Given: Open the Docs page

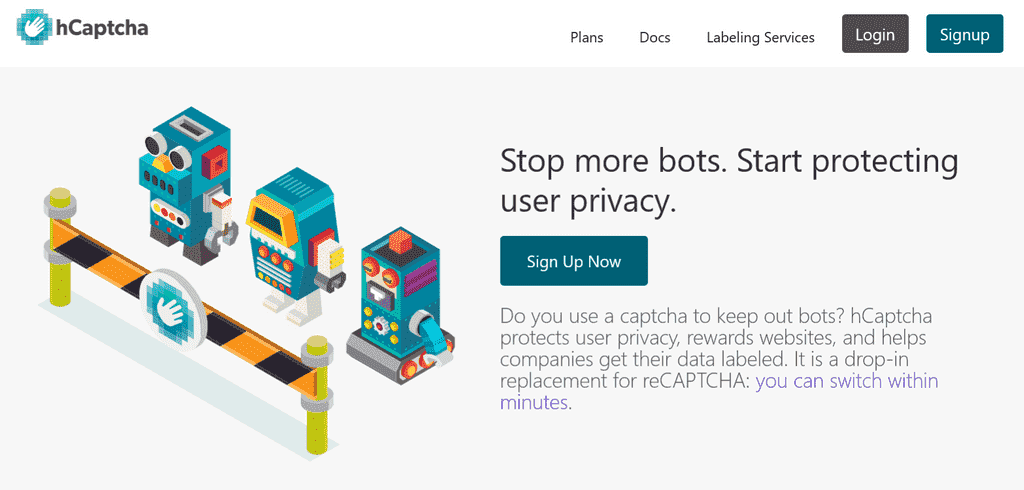Looking at the screenshot, I should [654, 37].
